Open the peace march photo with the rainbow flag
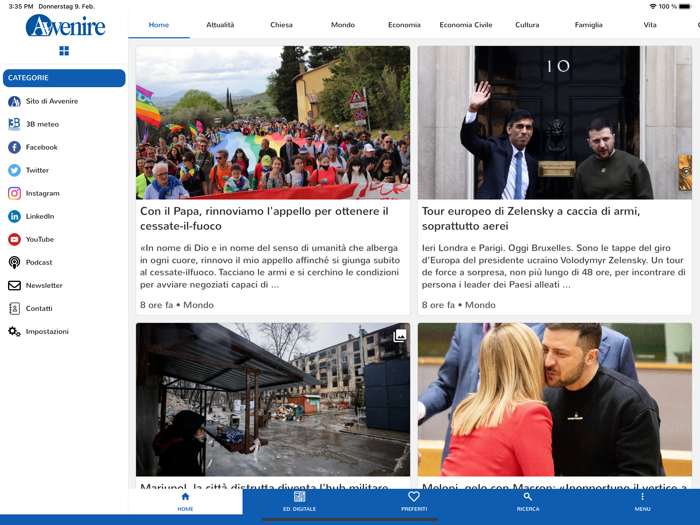The width and height of the screenshot is (700, 525). click(x=273, y=122)
